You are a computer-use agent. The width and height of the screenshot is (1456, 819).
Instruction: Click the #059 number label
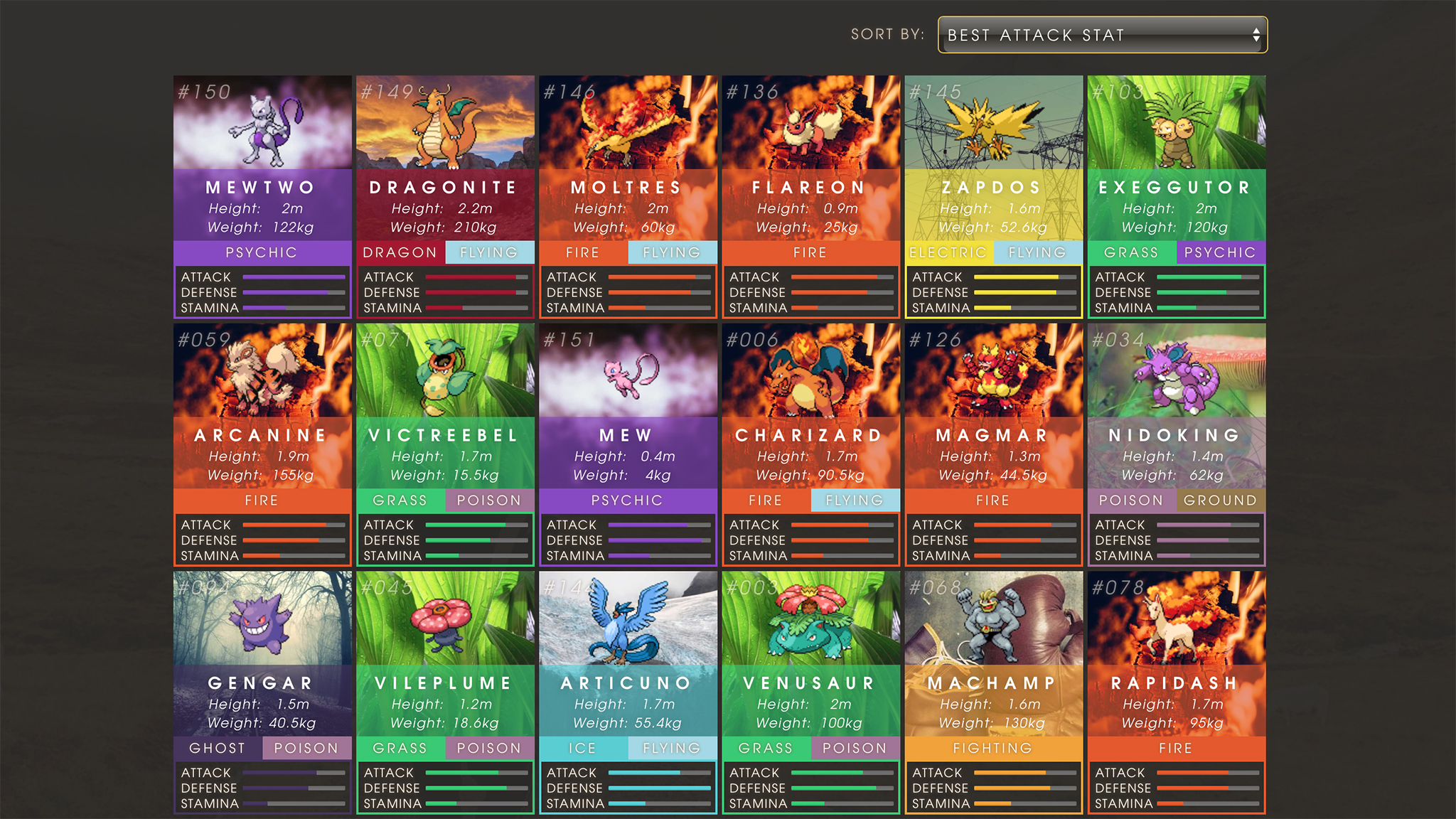click(x=205, y=340)
